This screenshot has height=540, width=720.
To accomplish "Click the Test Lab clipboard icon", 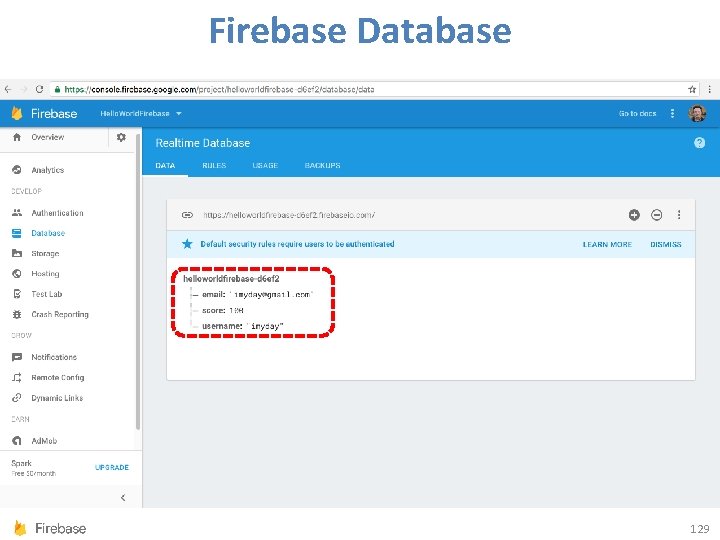I will pos(17,294).
